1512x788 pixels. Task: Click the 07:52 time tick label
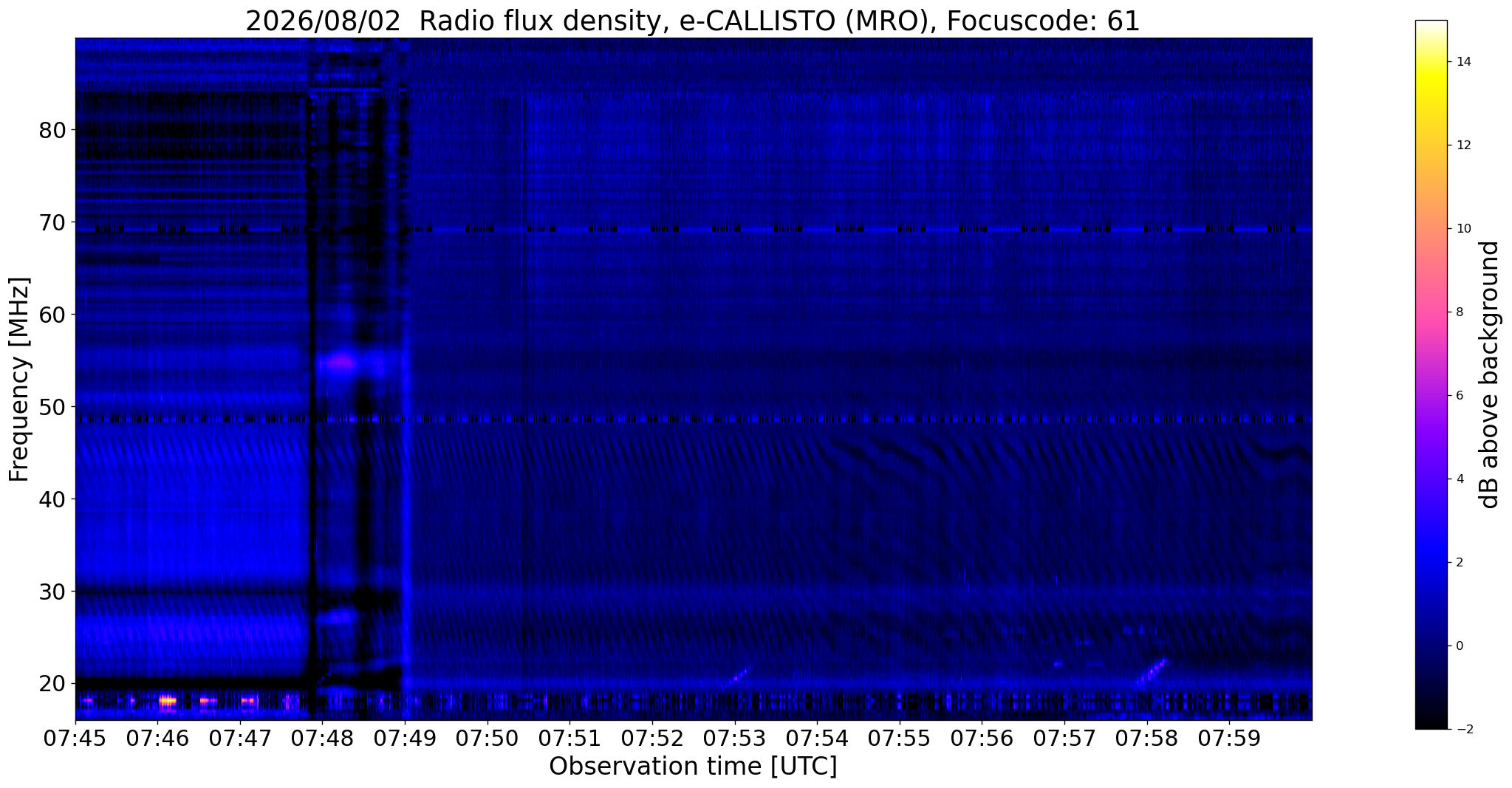pos(652,739)
